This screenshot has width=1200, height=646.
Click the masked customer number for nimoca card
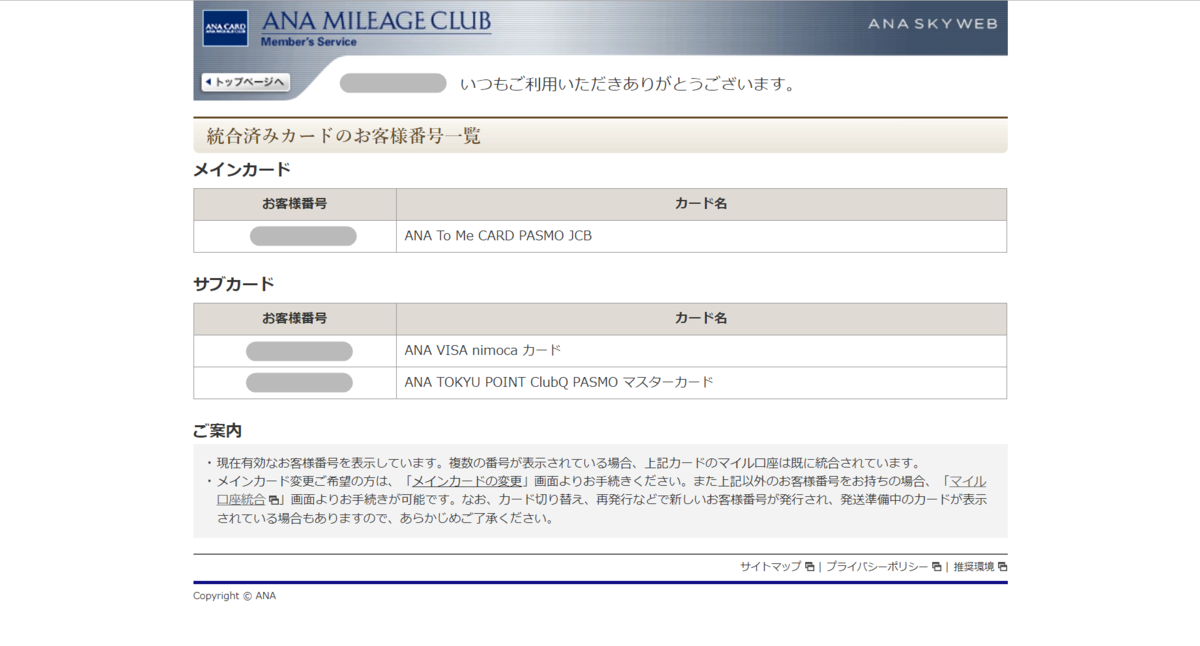(x=299, y=351)
